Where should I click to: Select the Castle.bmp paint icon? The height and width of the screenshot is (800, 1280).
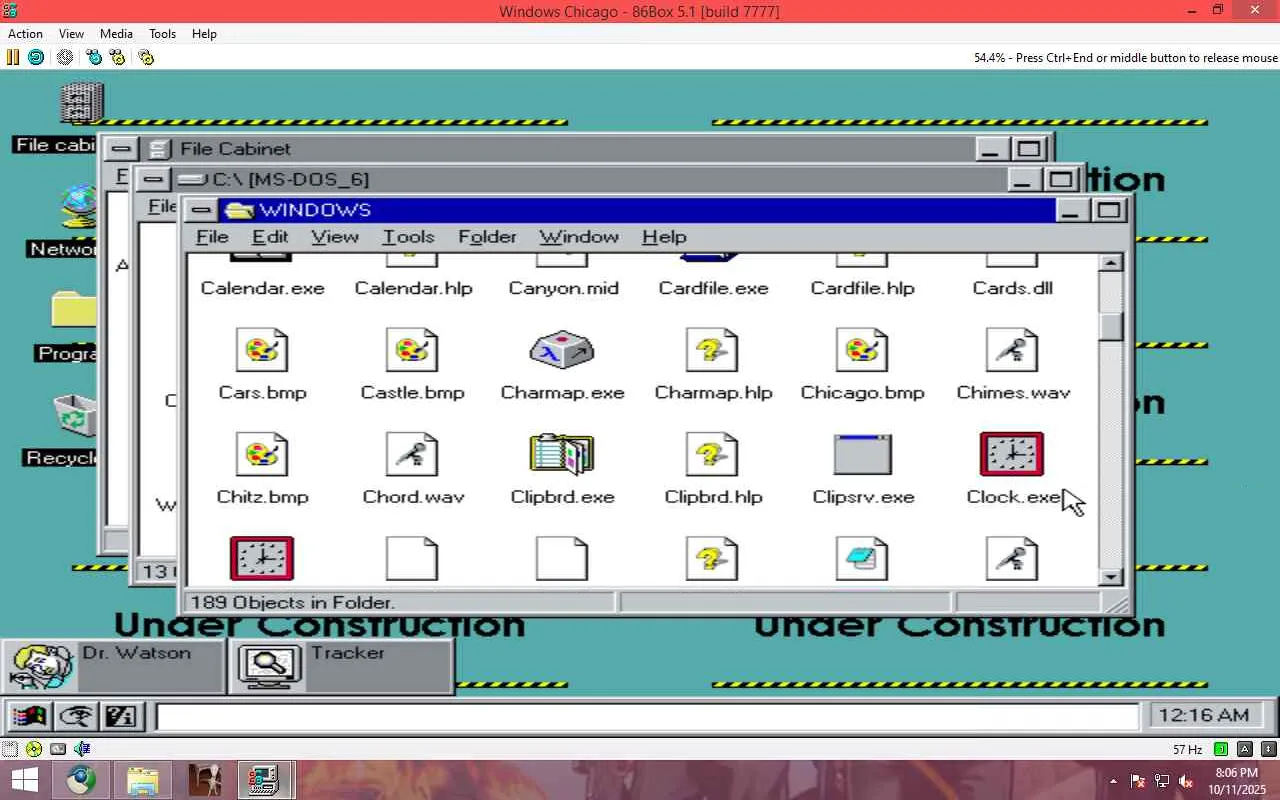click(x=412, y=350)
